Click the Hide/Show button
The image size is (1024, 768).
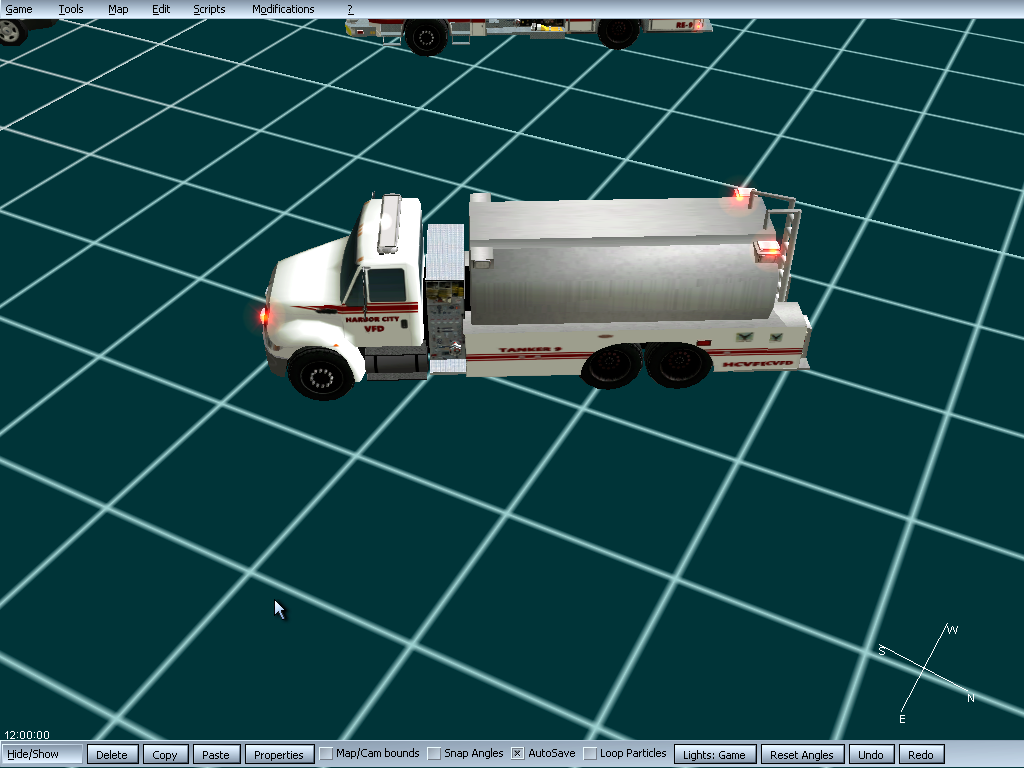pyautogui.click(x=42, y=755)
